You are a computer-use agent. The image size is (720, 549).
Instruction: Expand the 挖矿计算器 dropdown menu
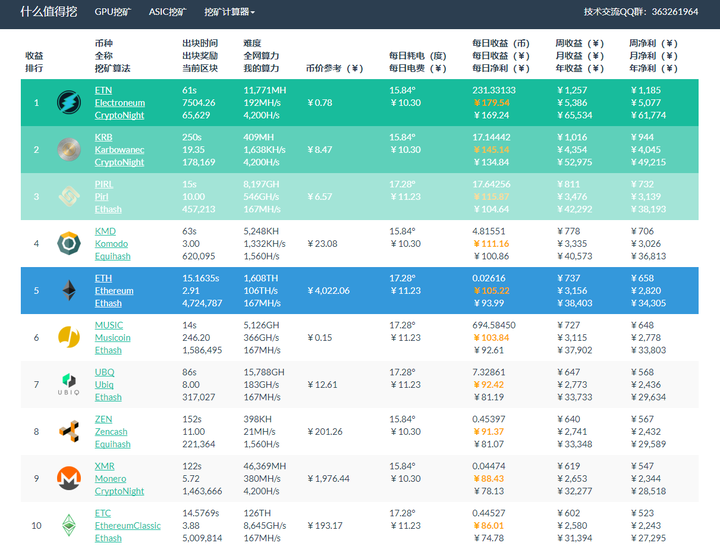(229, 12)
